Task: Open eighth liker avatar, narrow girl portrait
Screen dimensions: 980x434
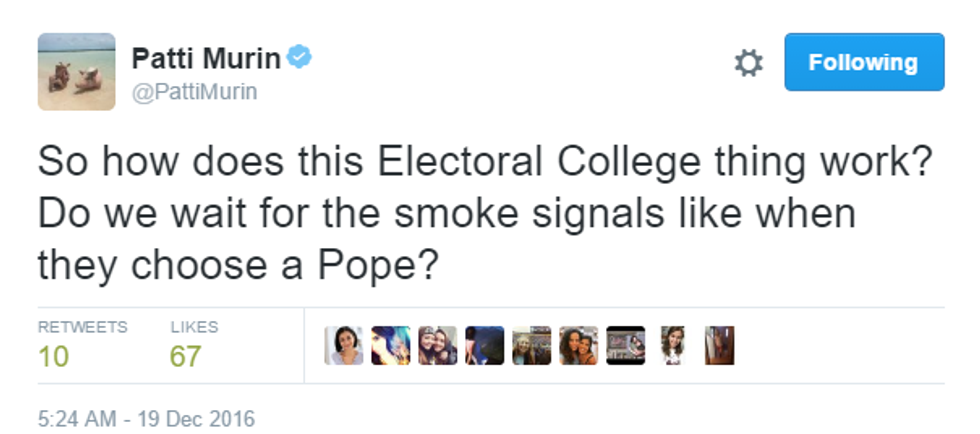Action: tap(672, 345)
